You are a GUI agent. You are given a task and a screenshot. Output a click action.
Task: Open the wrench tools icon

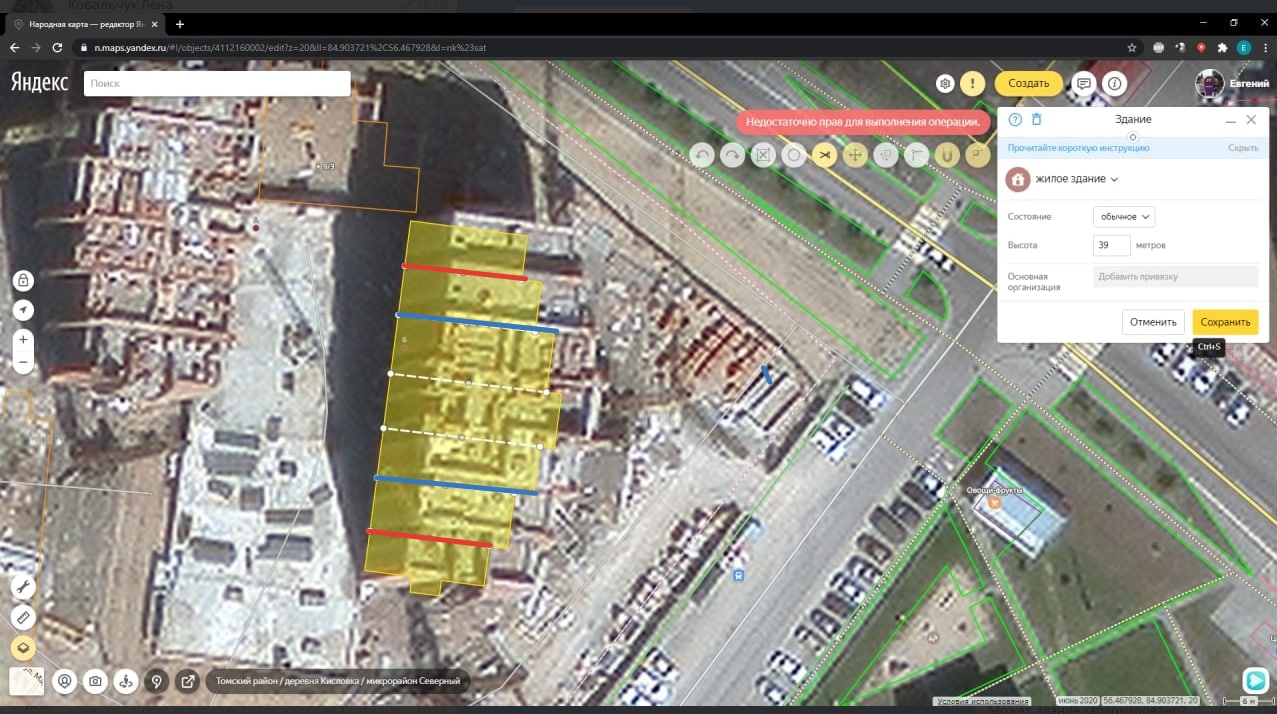[23, 587]
